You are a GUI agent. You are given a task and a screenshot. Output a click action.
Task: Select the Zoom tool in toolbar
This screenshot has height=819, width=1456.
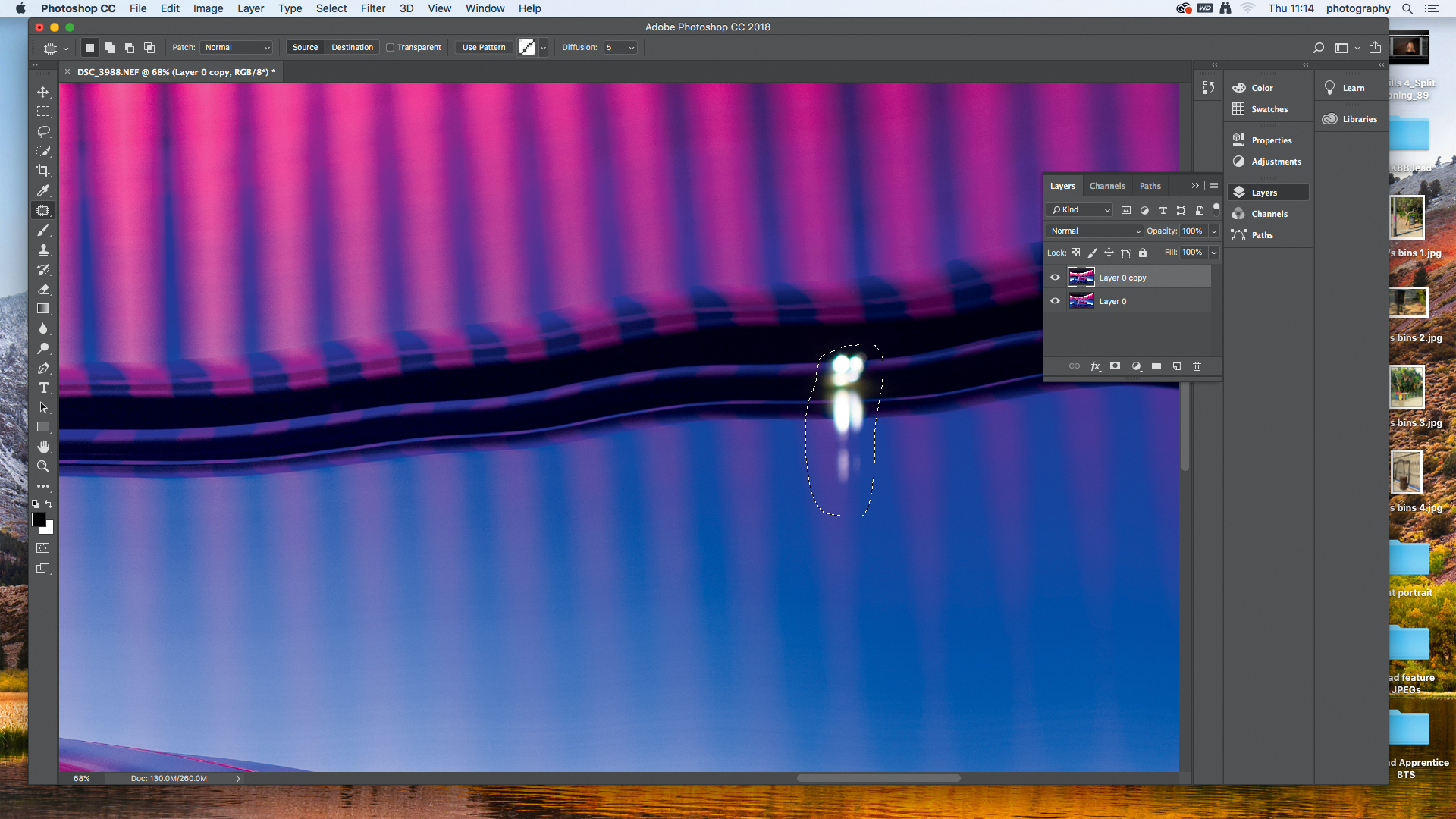pos(43,466)
